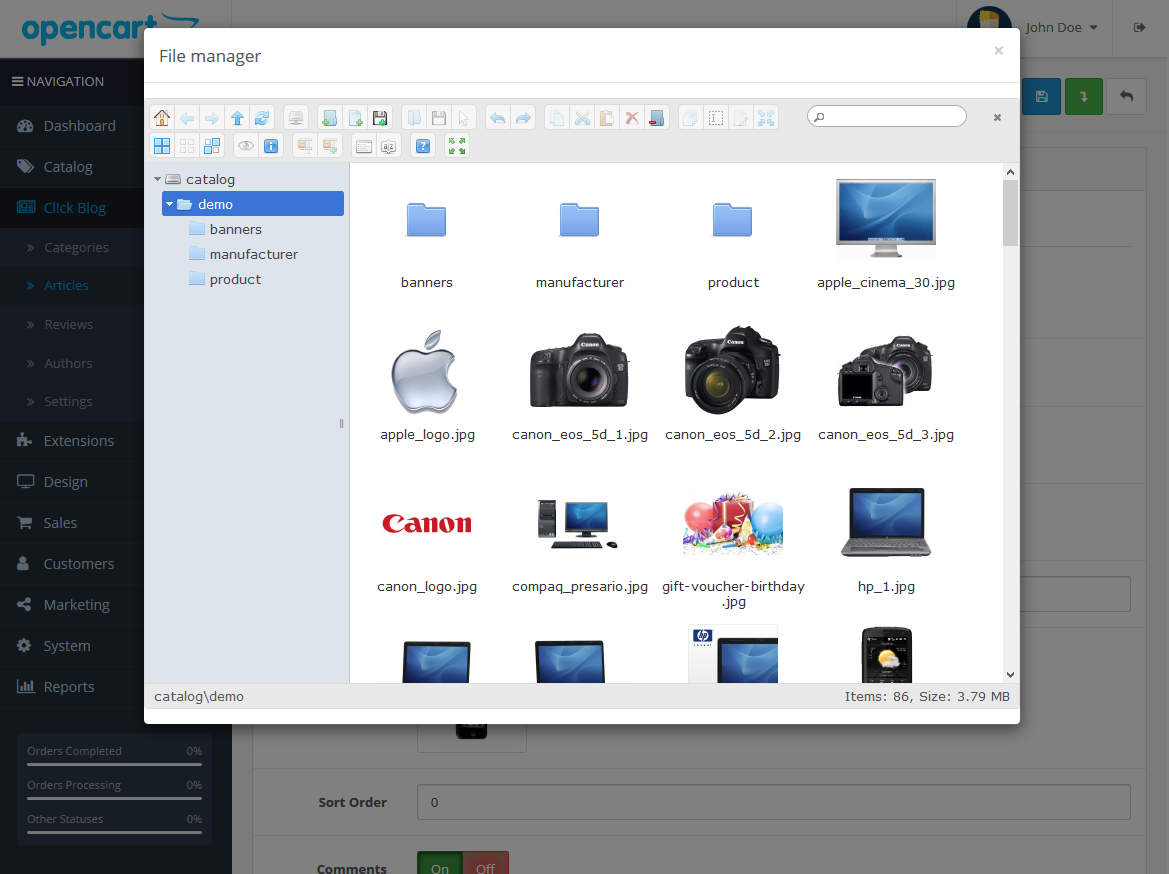Go back with left arrow icon
This screenshot has width=1169, height=874.
[x=187, y=118]
